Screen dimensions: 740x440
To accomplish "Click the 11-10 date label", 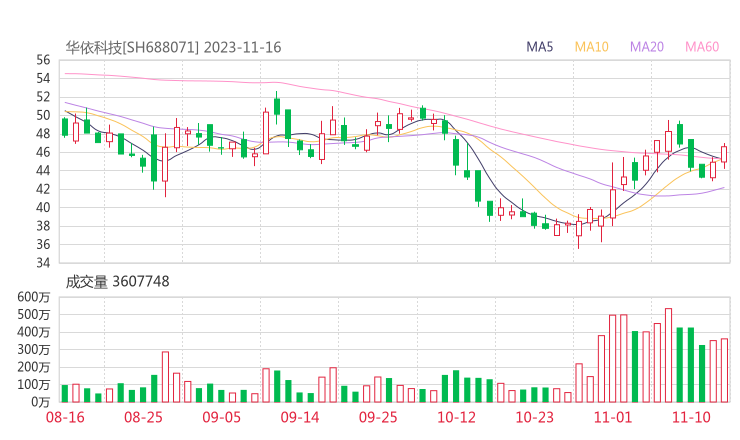I will [691, 417].
